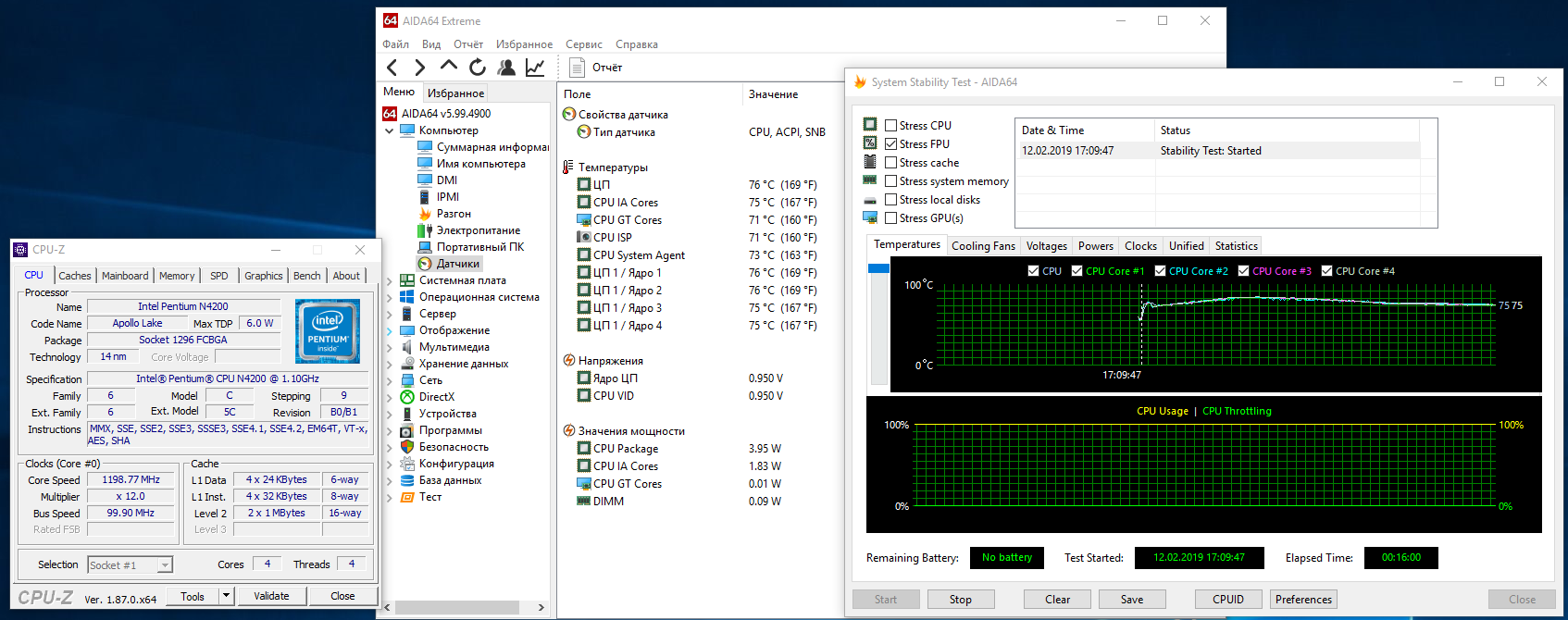Enable Stress GPU(s) checkbox
1568x620 pixels.
pos(890,218)
